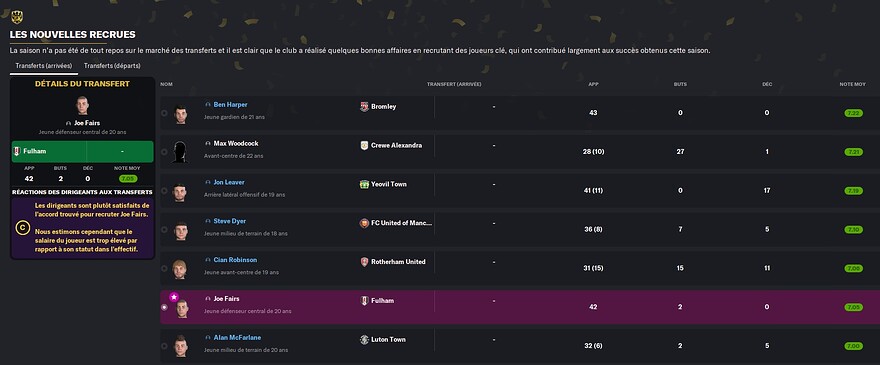Click the Luton Town club badge
The image size is (880, 365).
tap(364, 340)
